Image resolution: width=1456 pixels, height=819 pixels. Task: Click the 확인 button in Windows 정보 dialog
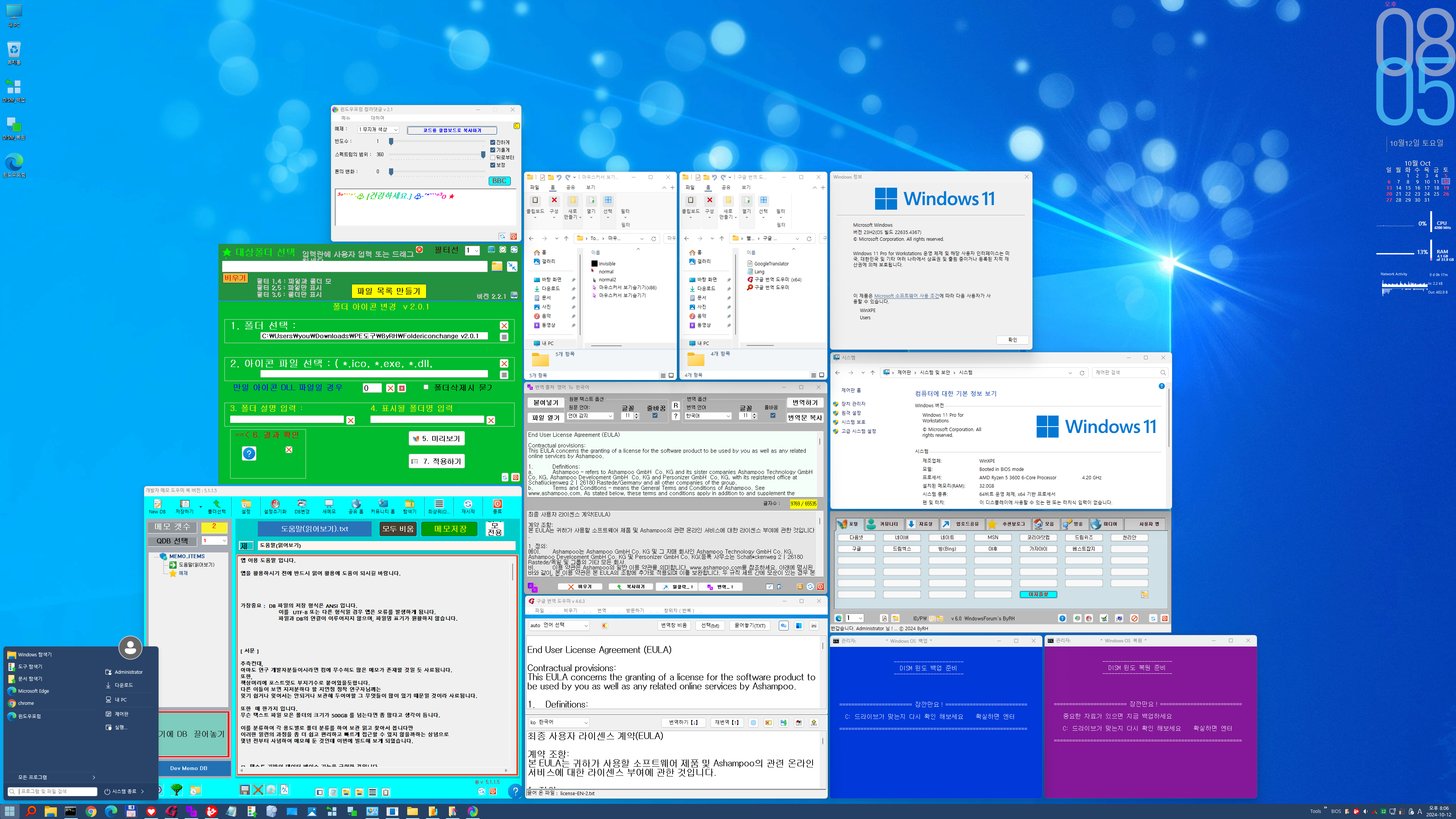pos(1012,340)
